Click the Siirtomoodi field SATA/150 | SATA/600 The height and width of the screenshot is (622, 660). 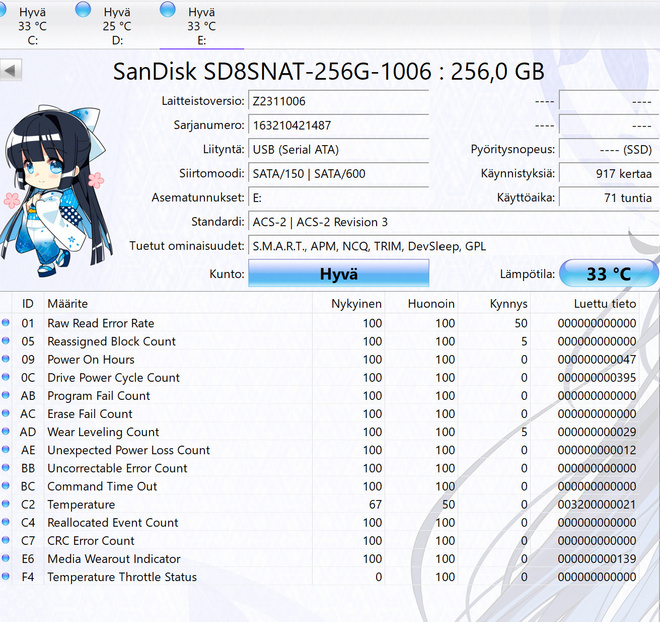point(338,173)
